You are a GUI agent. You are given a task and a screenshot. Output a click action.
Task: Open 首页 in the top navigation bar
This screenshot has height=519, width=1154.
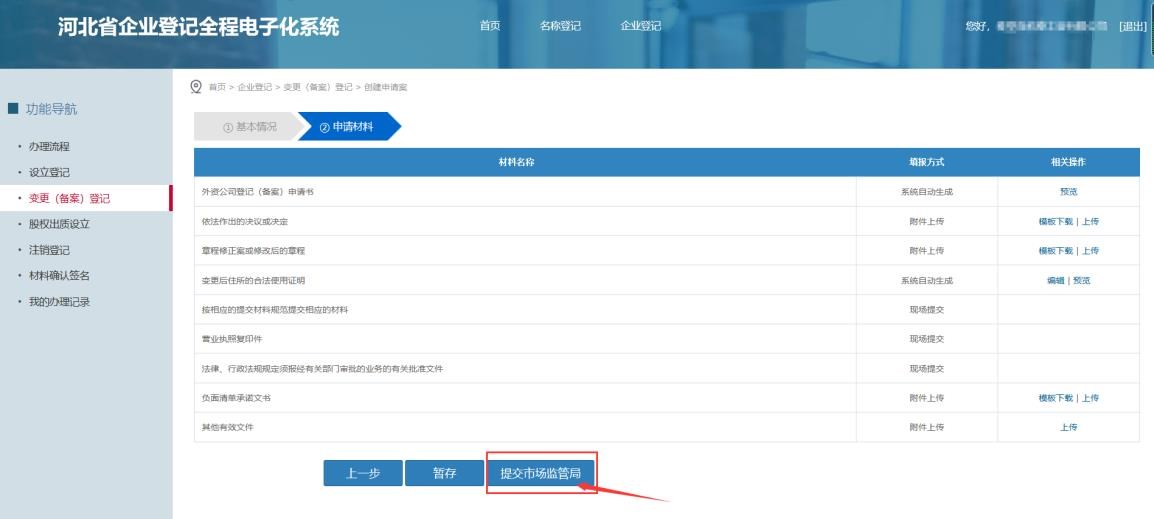click(490, 26)
